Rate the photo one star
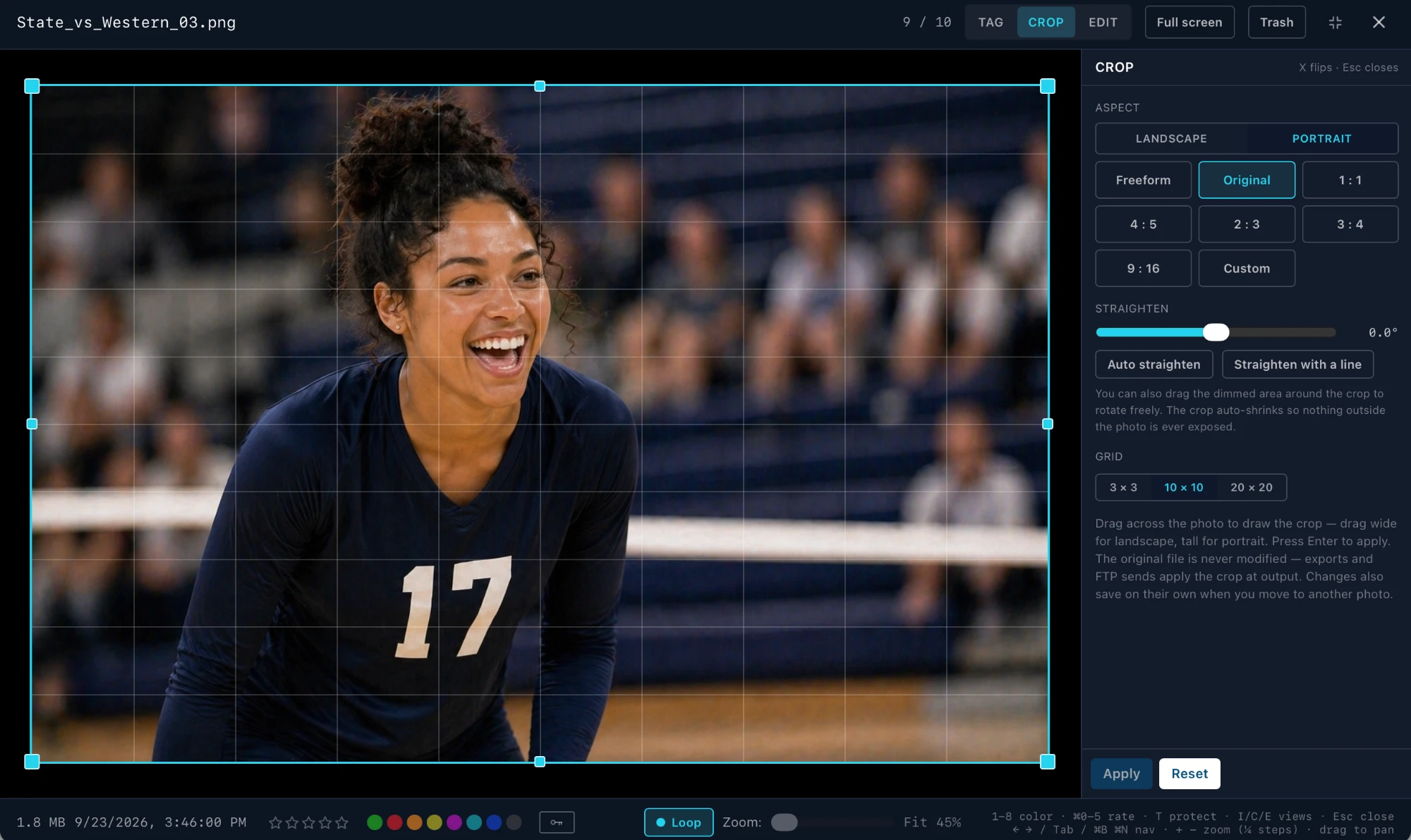Image resolution: width=1411 pixels, height=840 pixels. pyautogui.click(x=275, y=822)
